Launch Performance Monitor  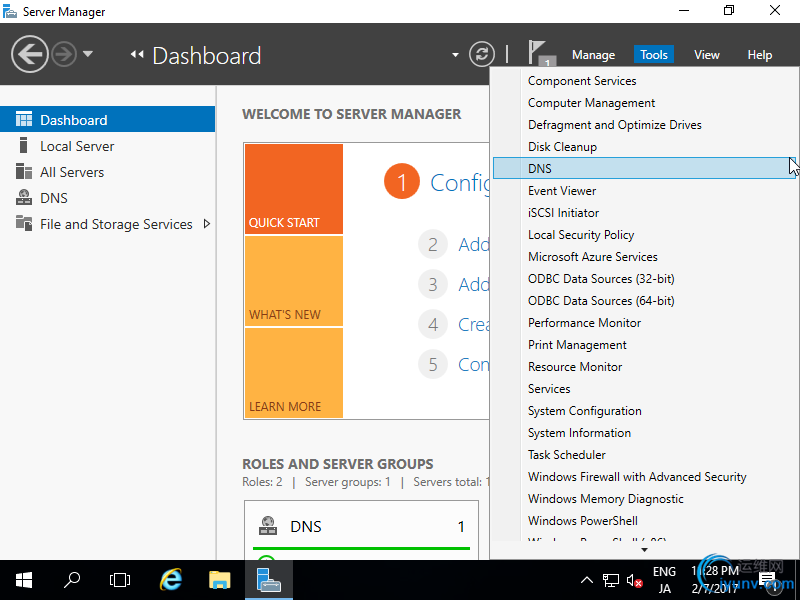[x=584, y=322]
